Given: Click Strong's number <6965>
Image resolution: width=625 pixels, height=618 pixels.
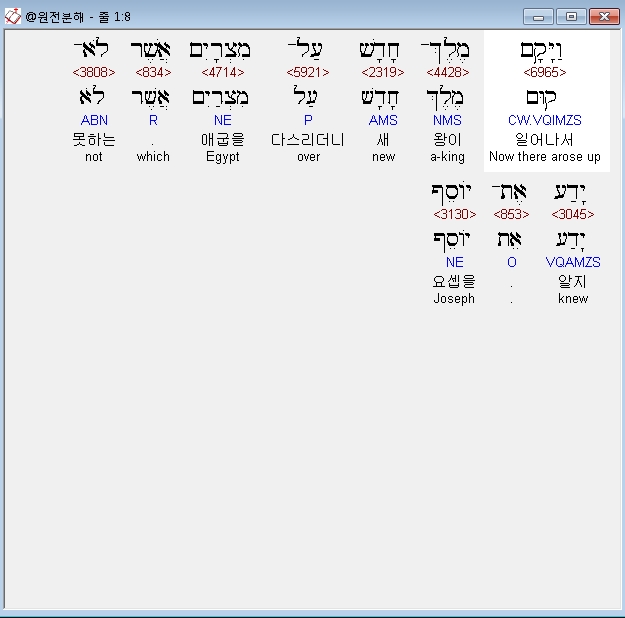Looking at the screenshot, I should [544, 72].
